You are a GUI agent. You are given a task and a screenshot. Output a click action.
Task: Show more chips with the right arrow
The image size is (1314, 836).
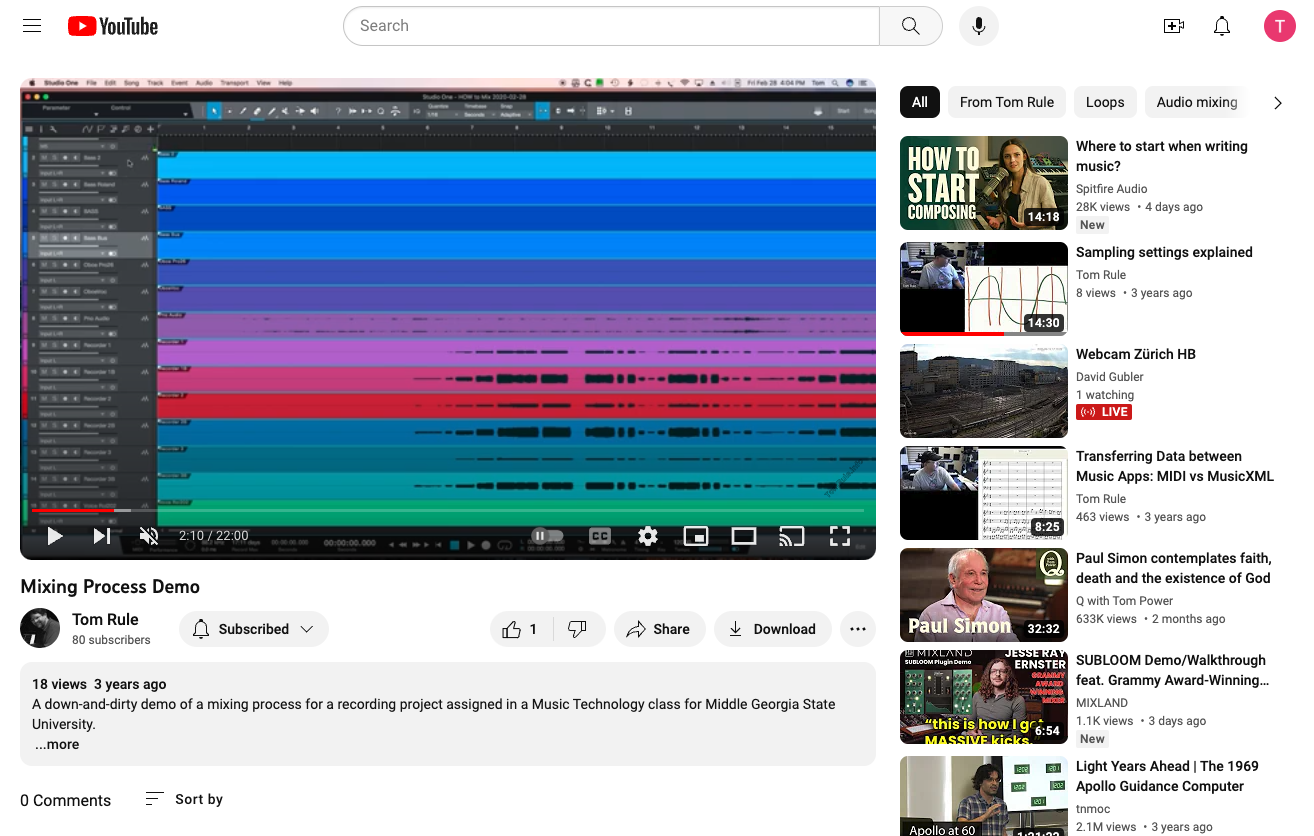(x=1278, y=102)
